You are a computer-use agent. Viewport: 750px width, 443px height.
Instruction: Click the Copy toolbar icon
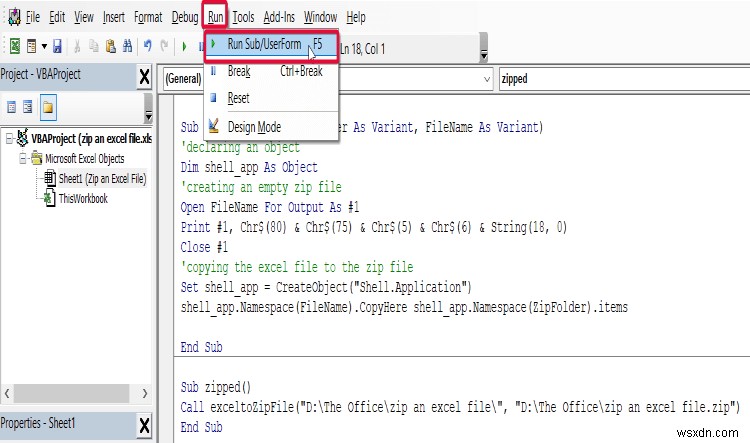(94, 46)
